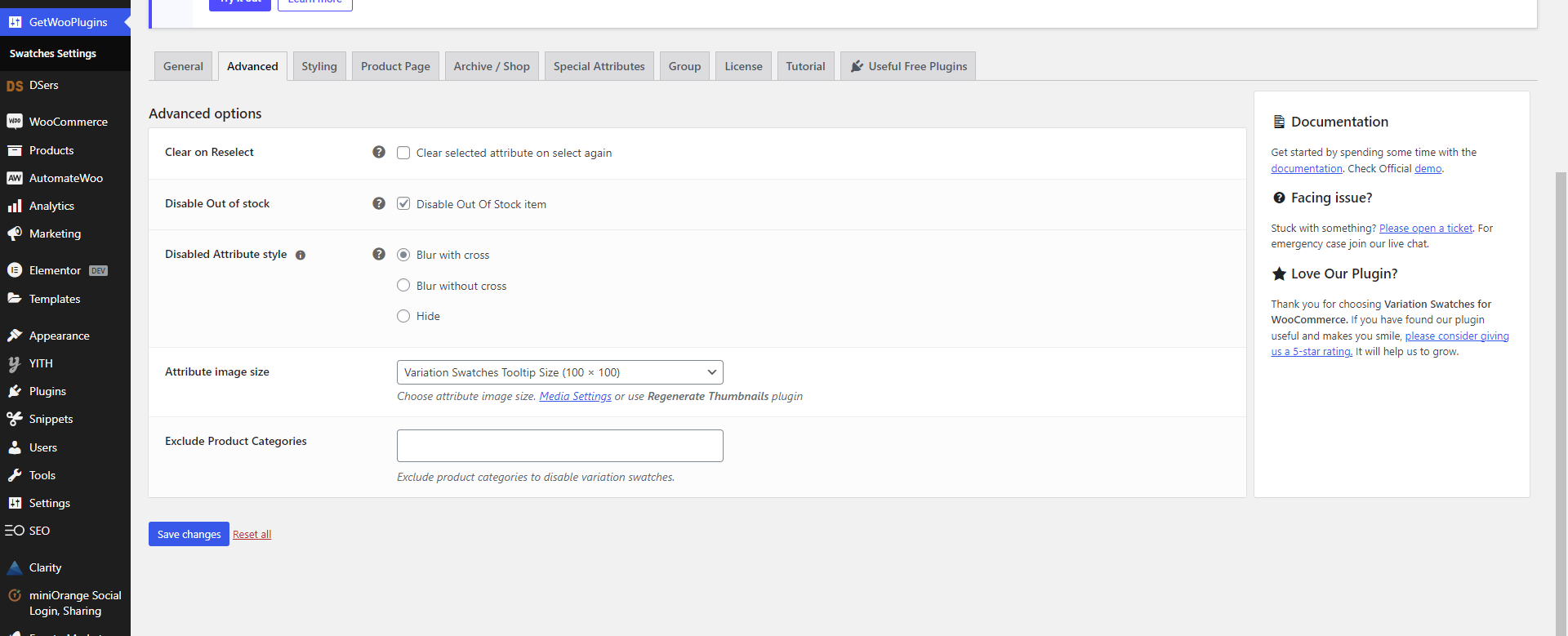Click the question mark help icon for Disabled Attribute style

[x=379, y=254]
